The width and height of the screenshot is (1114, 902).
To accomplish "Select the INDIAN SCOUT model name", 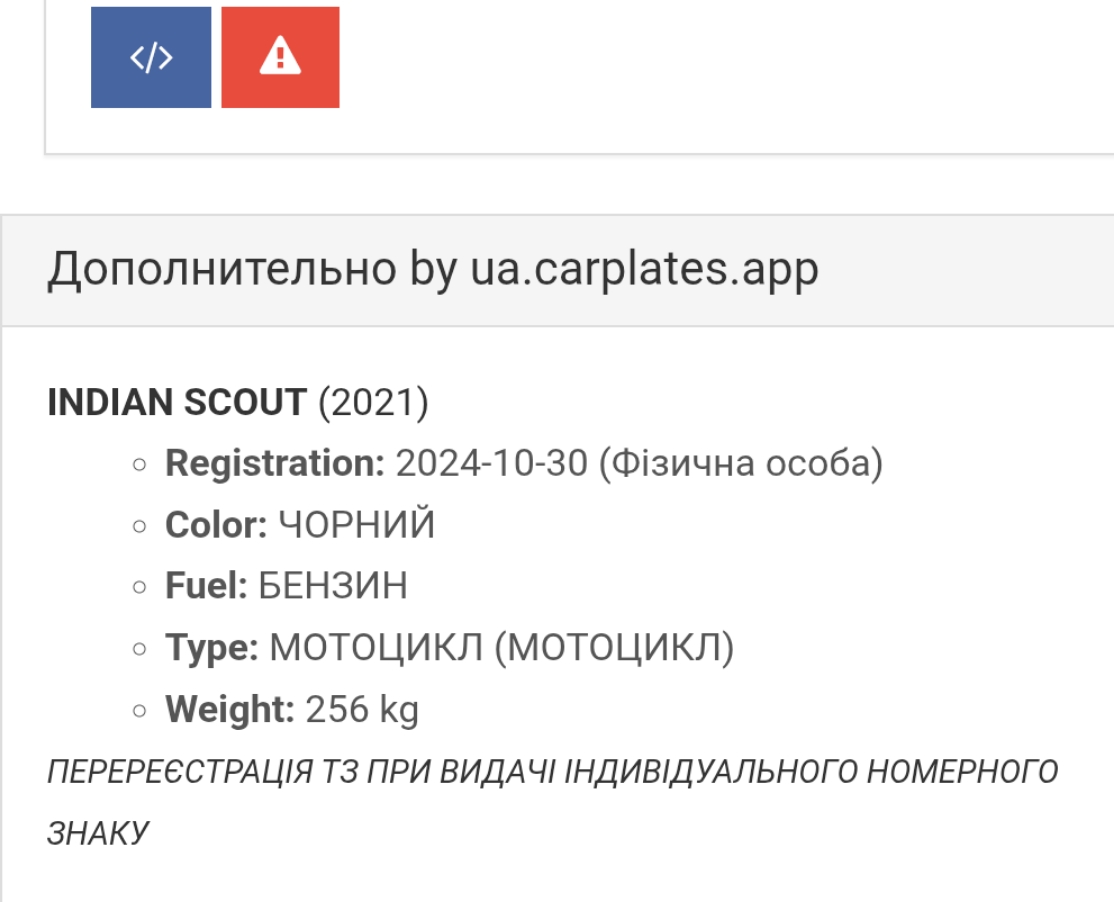I will (x=177, y=402).
